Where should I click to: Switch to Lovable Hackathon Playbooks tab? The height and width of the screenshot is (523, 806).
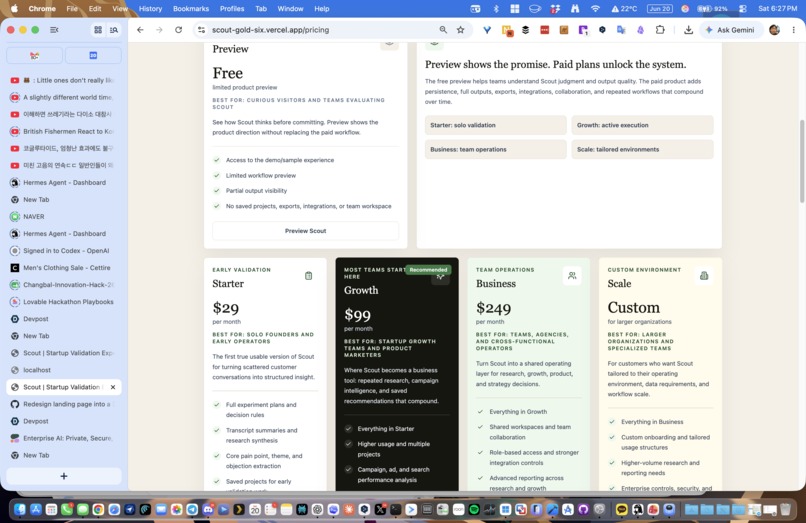tap(64, 302)
